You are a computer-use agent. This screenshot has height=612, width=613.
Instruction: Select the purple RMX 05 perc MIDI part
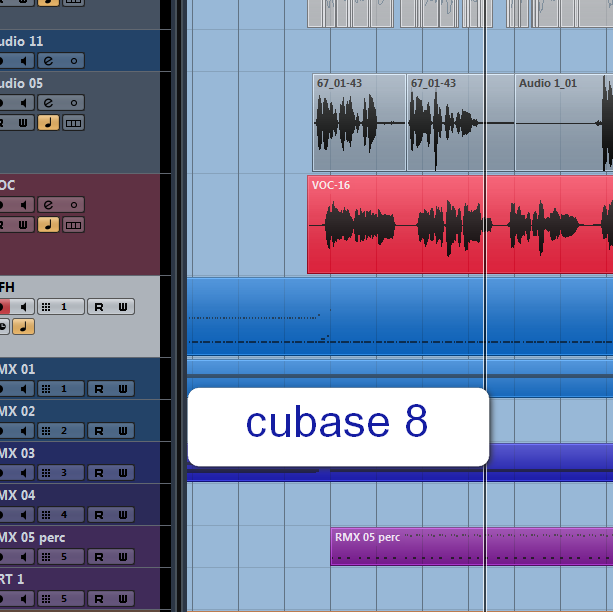coord(472,546)
